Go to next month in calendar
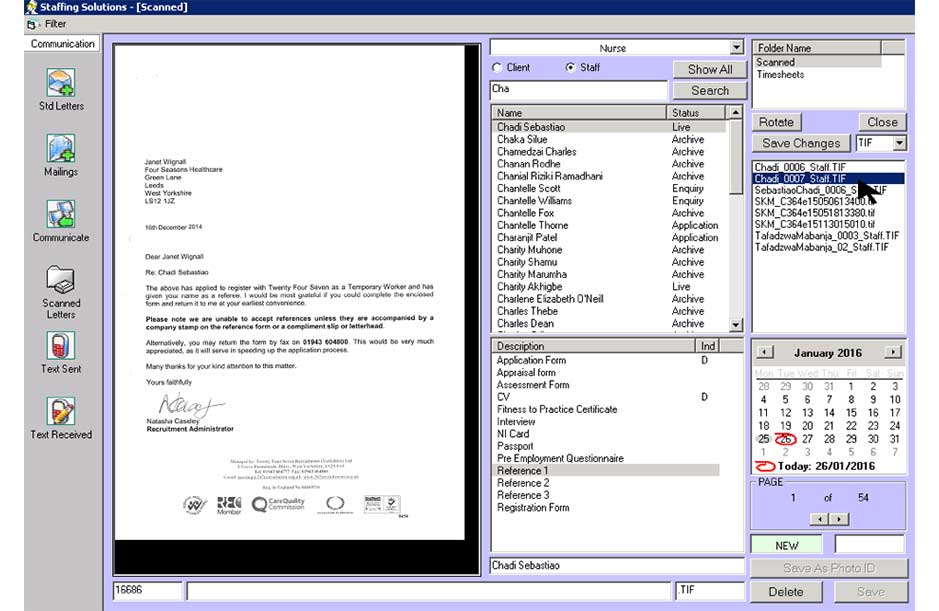The image size is (939, 611). (893, 353)
